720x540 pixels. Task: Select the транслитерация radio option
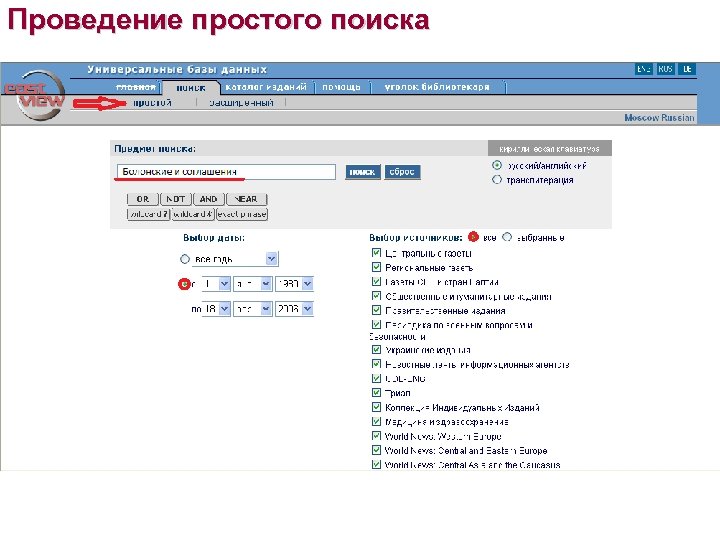click(x=497, y=180)
